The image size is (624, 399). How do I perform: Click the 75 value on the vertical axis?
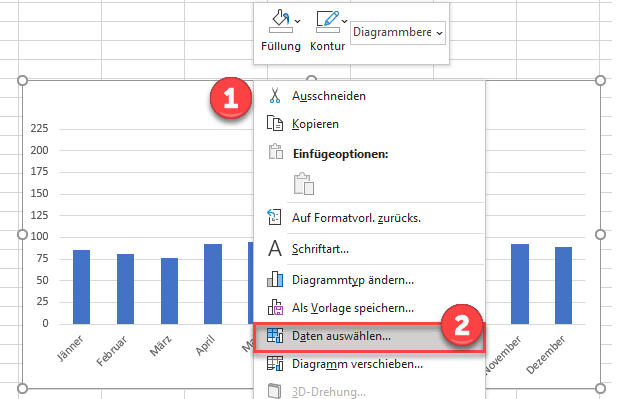(42, 258)
